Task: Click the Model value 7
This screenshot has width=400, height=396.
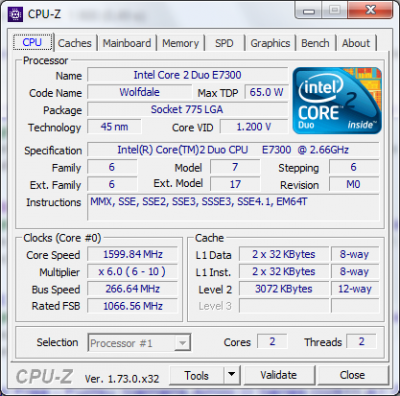Action: [x=235, y=167]
